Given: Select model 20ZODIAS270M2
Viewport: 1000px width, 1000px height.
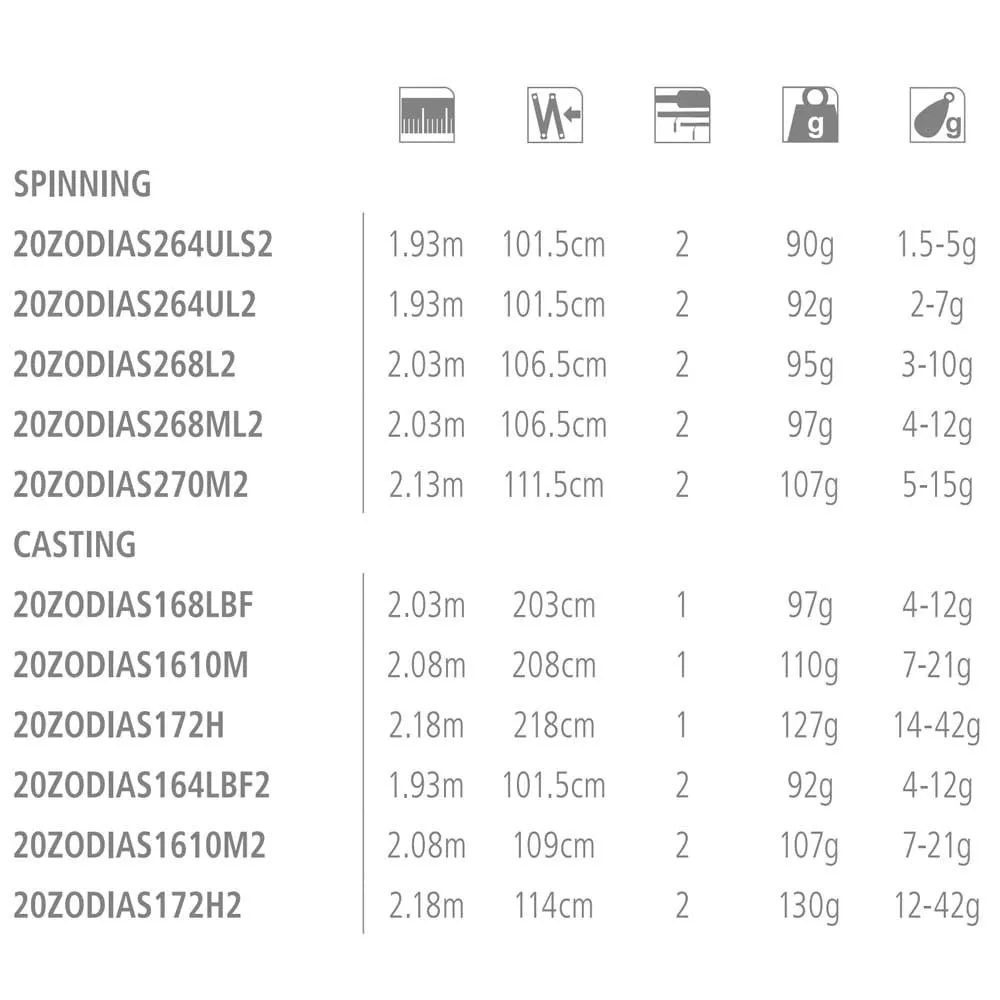Looking at the screenshot, I should (x=131, y=485).
